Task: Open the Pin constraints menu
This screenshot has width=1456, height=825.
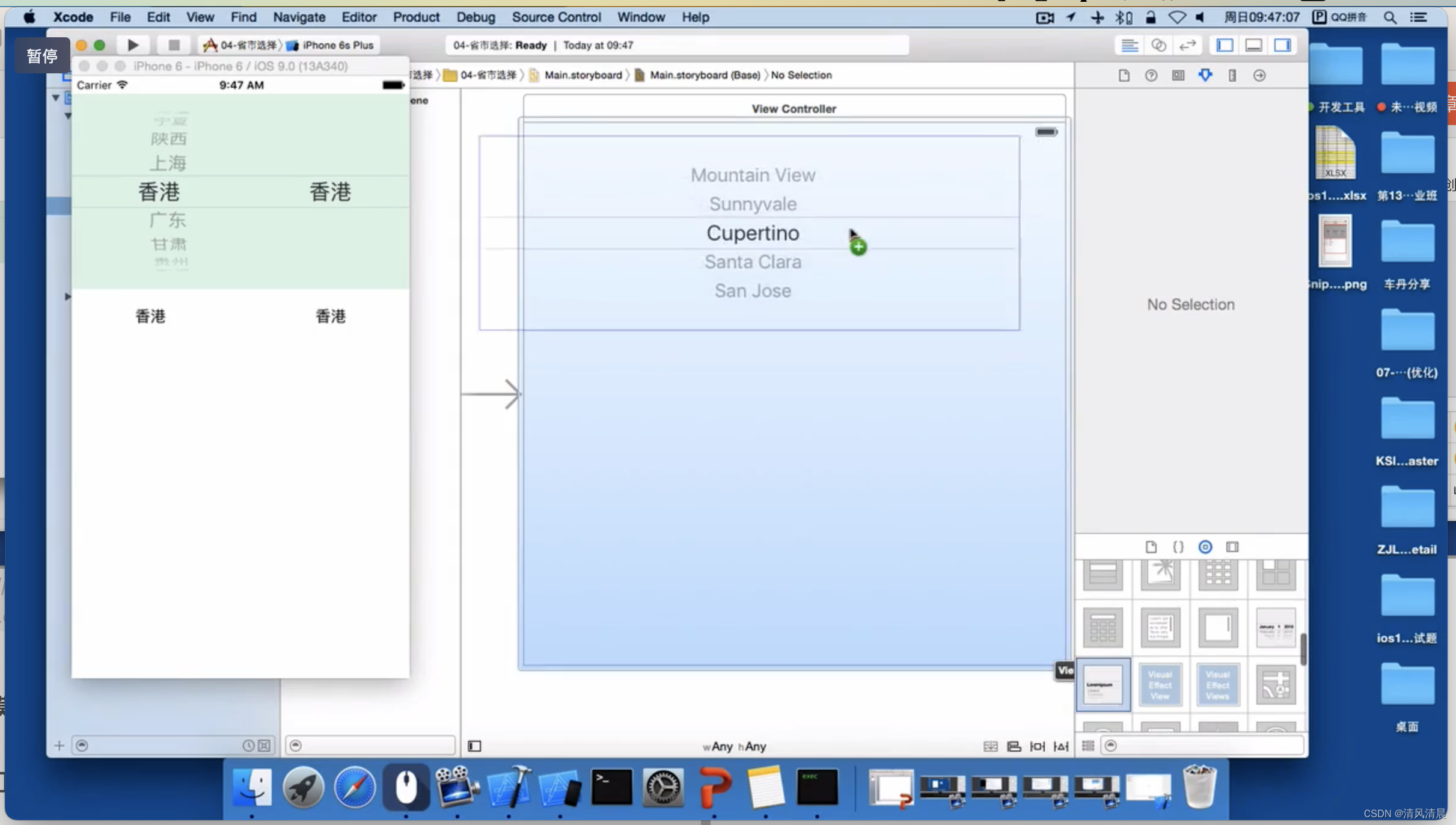Action: [x=1037, y=746]
